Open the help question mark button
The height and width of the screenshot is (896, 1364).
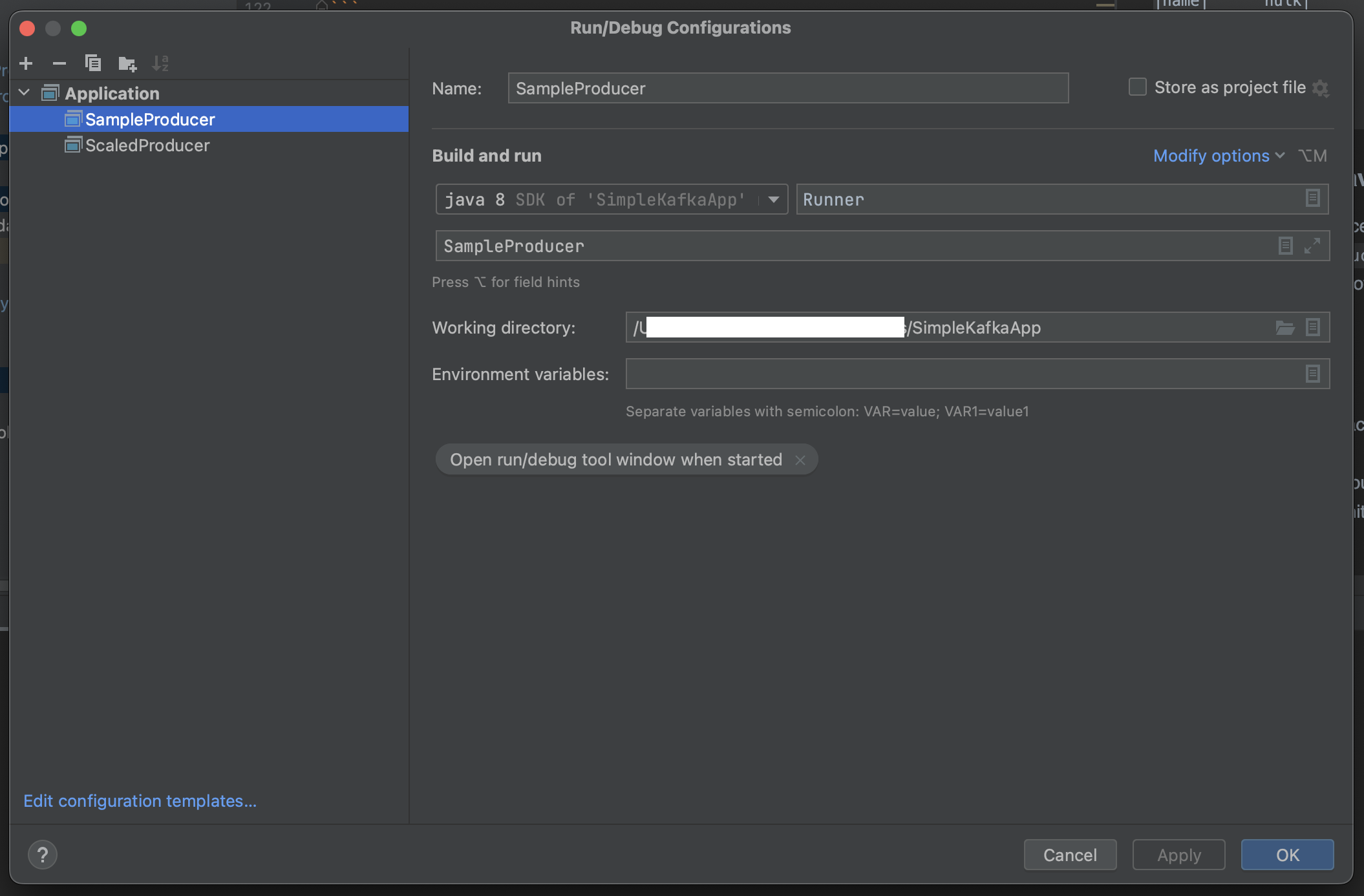(43, 855)
